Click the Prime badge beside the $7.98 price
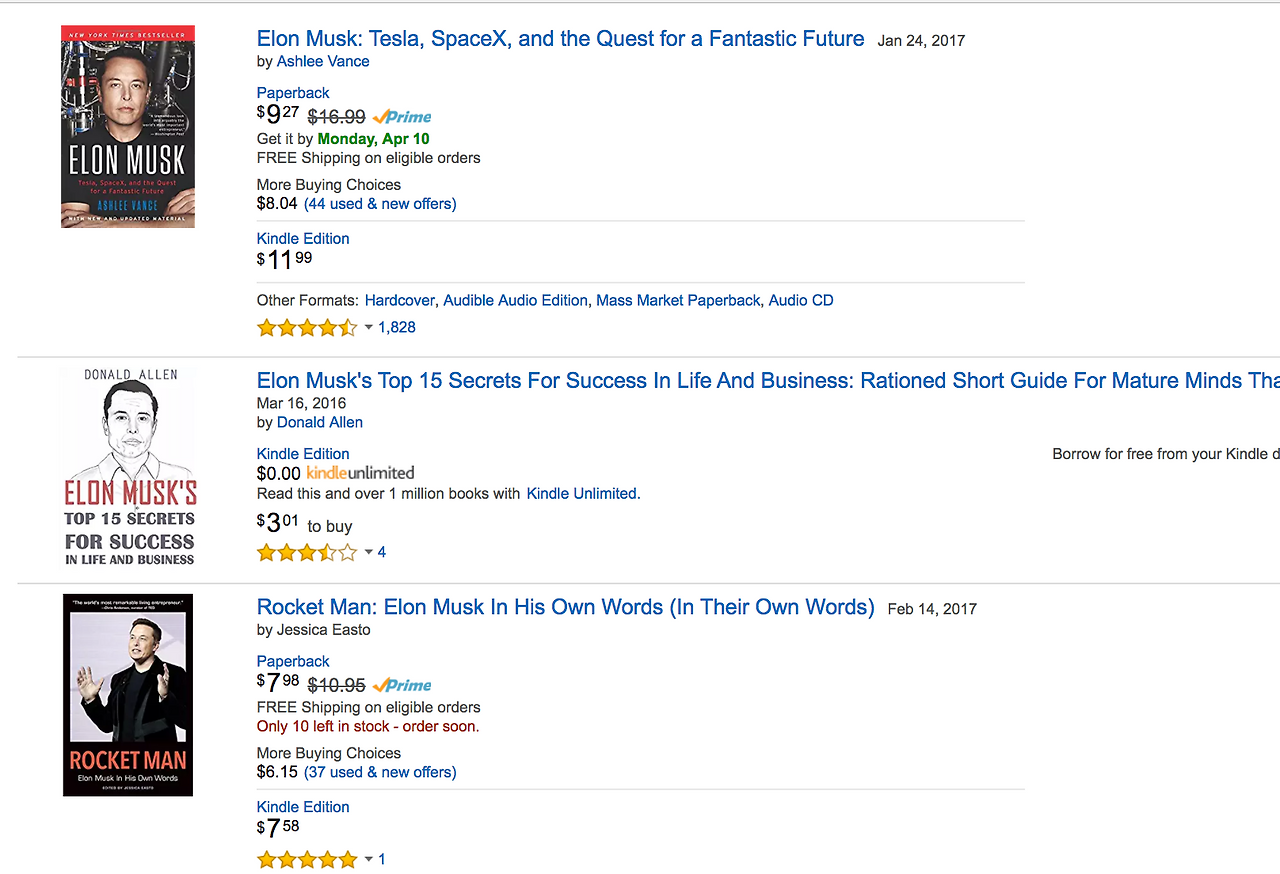The width and height of the screenshot is (1280, 874). (402, 685)
